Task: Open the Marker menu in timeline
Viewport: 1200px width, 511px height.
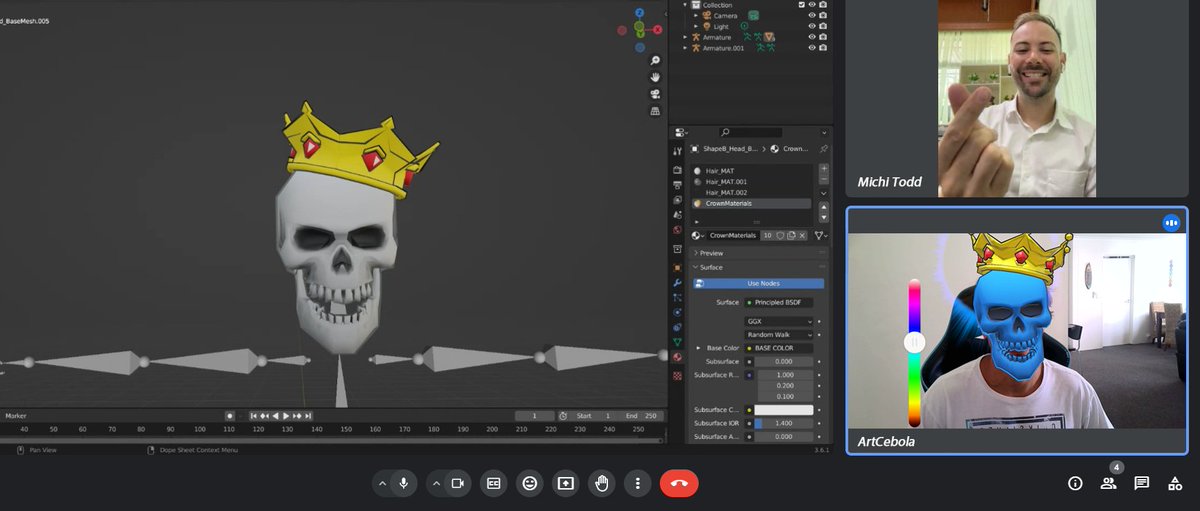Action: [16, 415]
